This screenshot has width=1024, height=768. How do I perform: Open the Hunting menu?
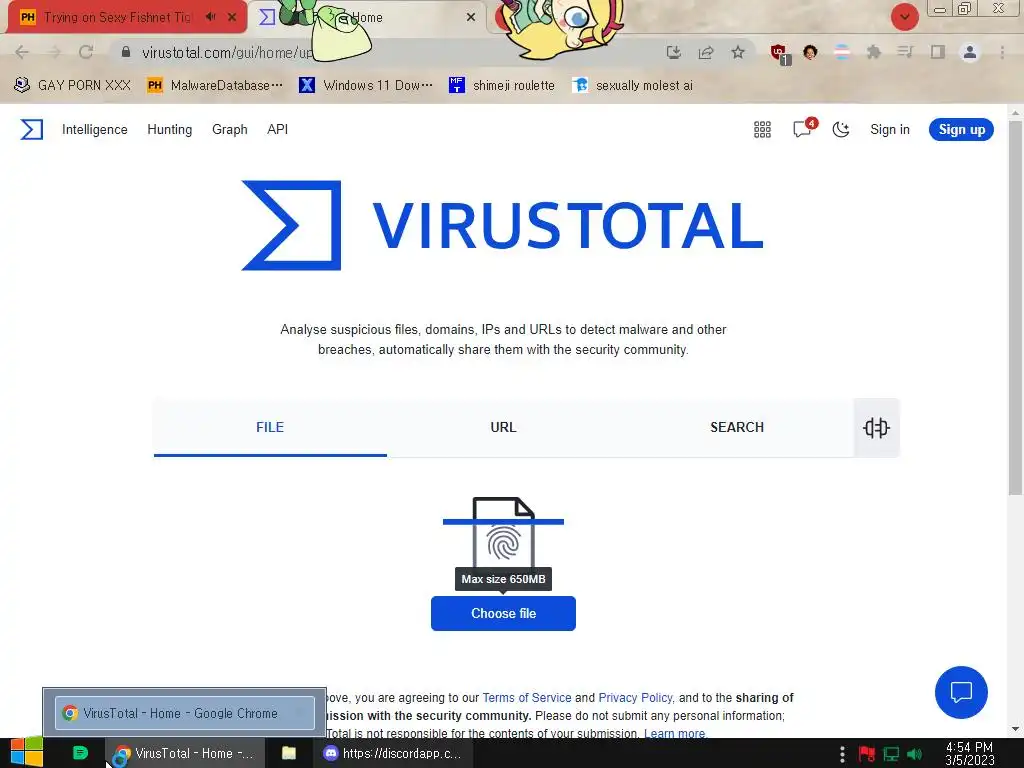pyautogui.click(x=170, y=129)
